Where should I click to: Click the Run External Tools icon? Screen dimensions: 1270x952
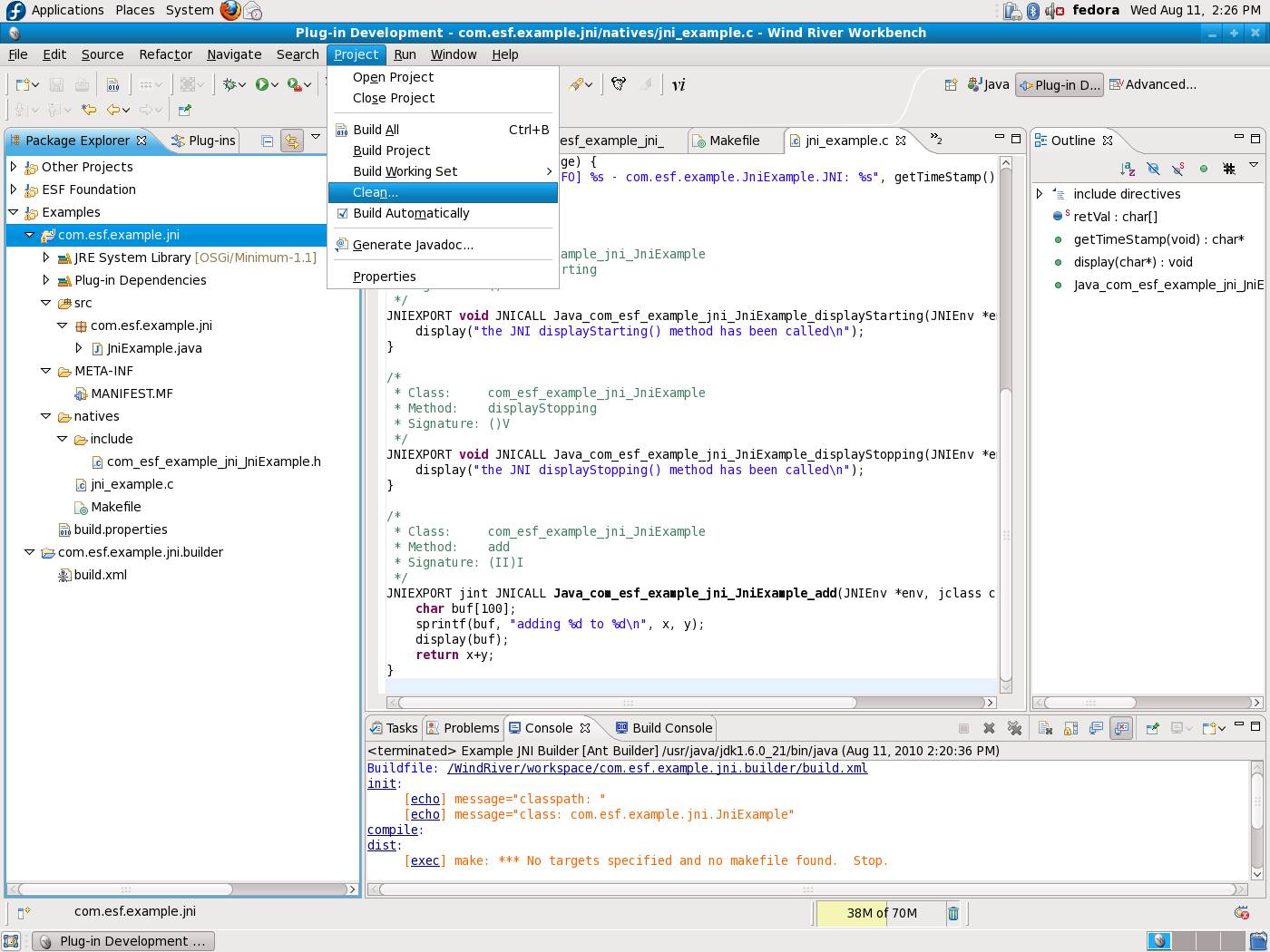[294, 84]
